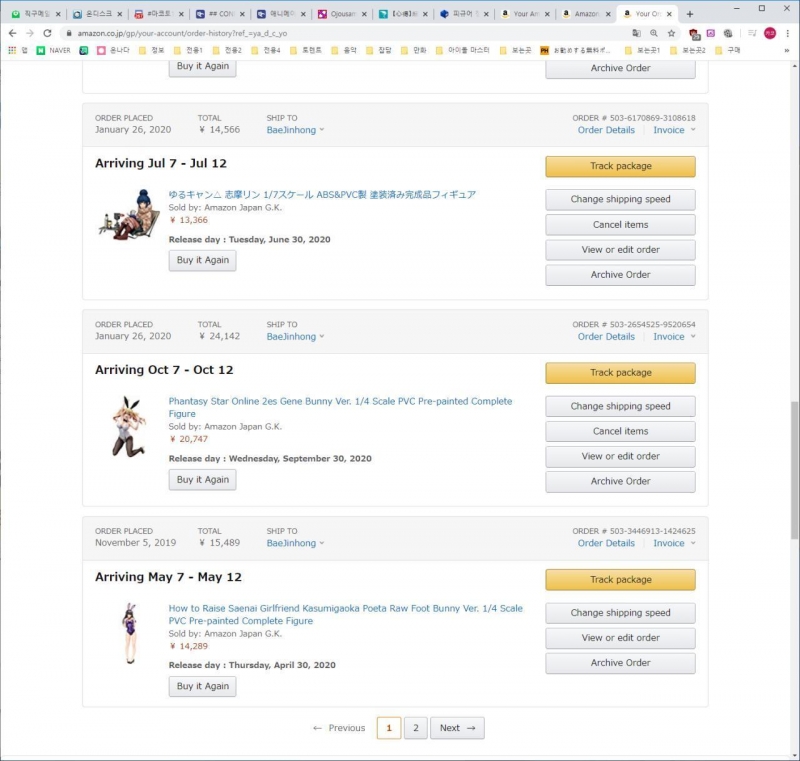Expand Invoice dropdown for order 503-6170869-3108618
The image size is (800, 761).
click(x=675, y=130)
